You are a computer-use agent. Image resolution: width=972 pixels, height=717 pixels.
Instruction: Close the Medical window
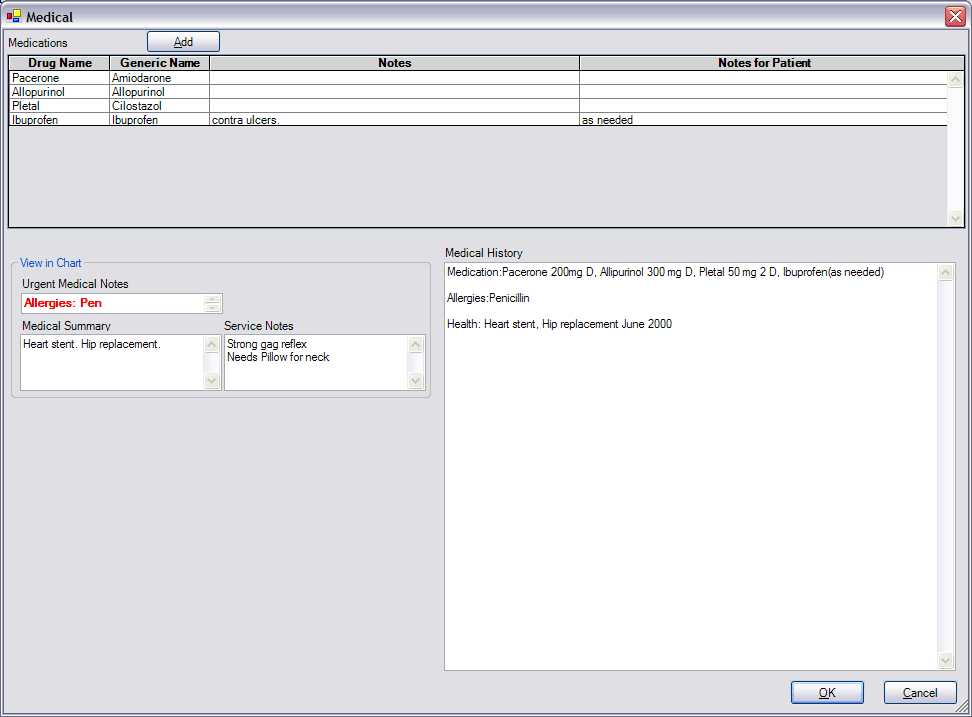(955, 17)
